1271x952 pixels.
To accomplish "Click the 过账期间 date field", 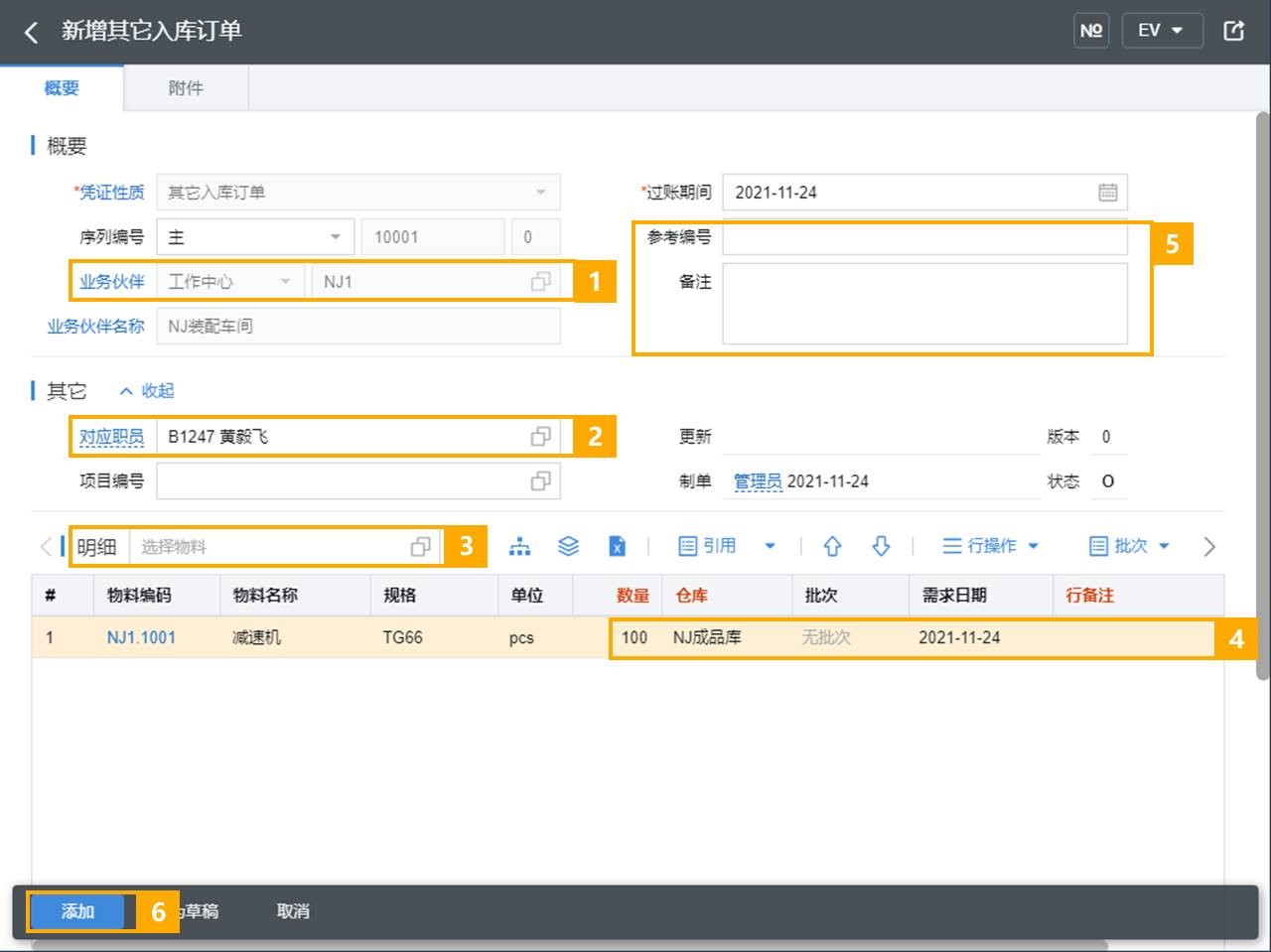I will pos(924,193).
